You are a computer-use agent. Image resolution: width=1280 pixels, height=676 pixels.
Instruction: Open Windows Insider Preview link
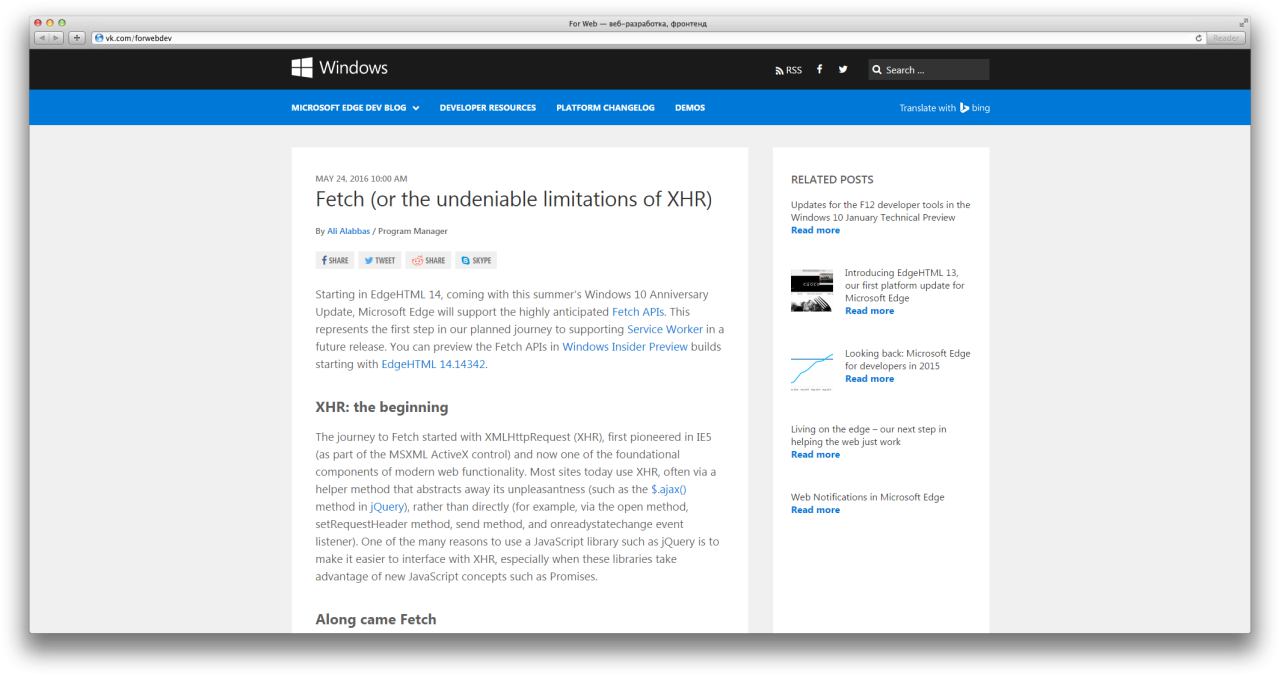(x=625, y=346)
